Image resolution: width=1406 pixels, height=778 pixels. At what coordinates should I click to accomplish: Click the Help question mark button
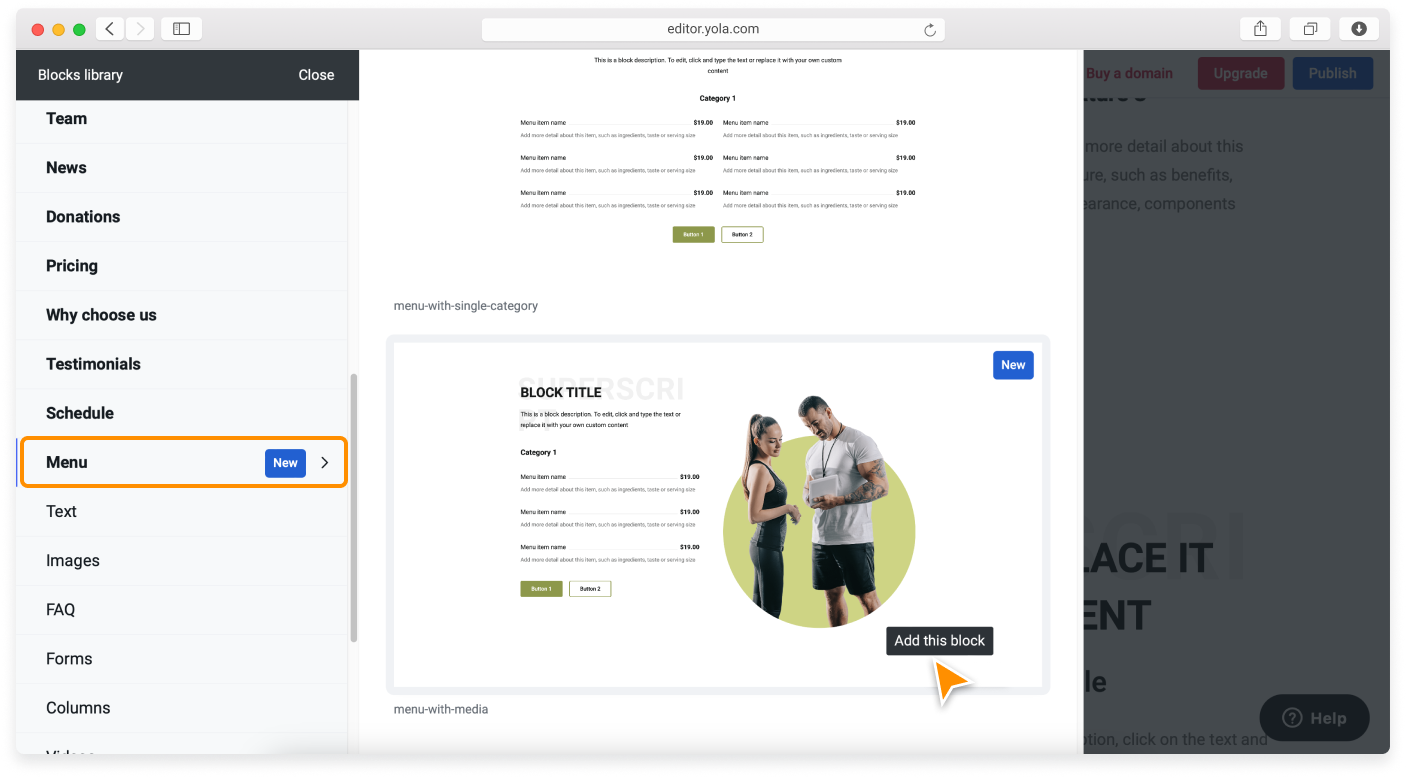(1314, 718)
